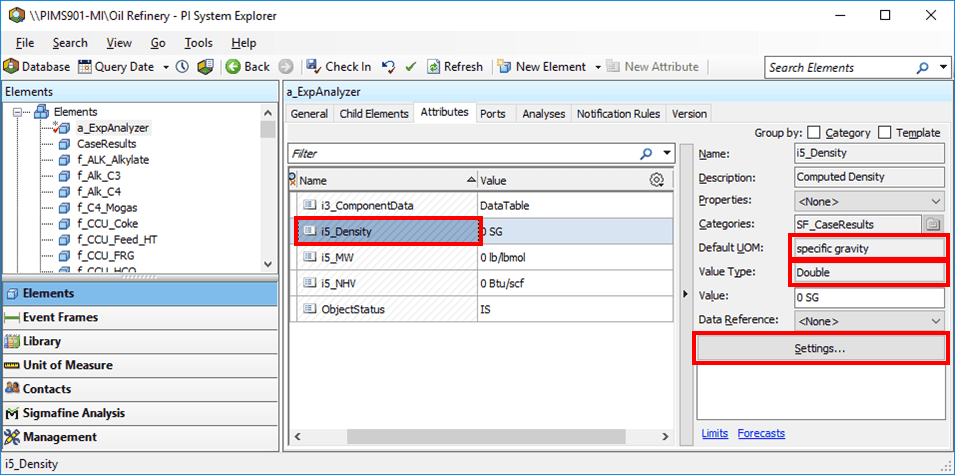Screen dimensions: 955x475
Task: Click the tree scrollbar down arrow
Action: pyautogui.click(x=267, y=264)
